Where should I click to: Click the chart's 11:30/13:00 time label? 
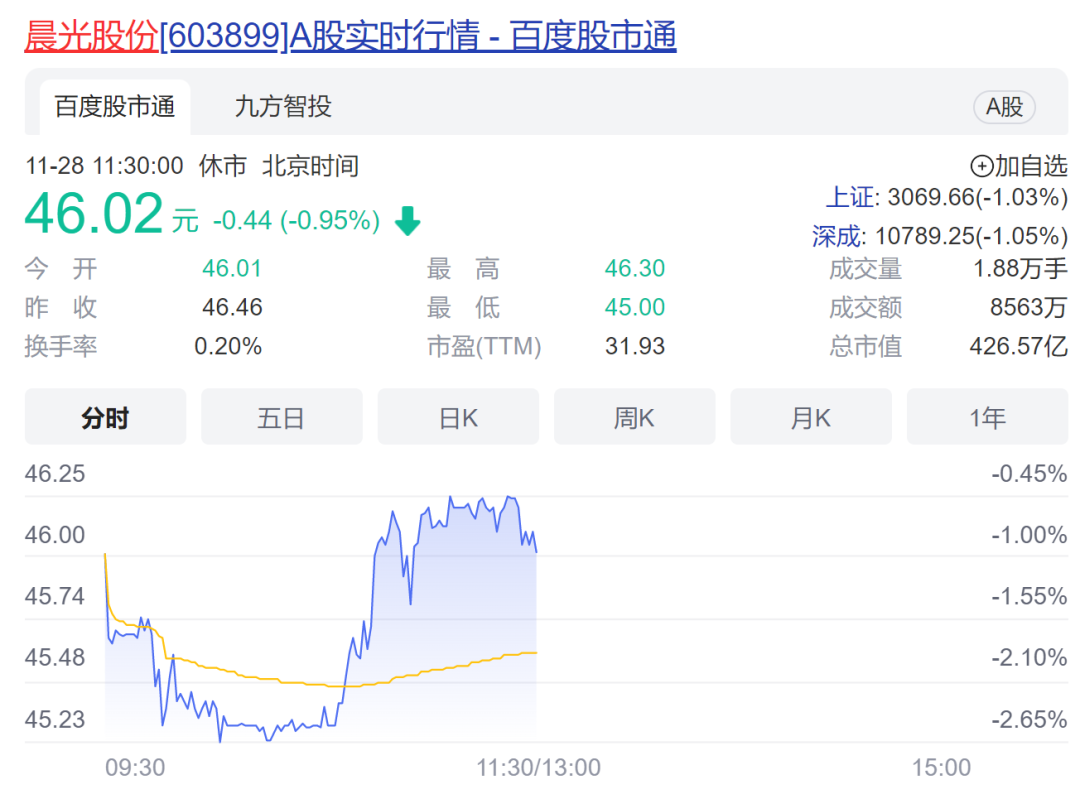pos(539,767)
